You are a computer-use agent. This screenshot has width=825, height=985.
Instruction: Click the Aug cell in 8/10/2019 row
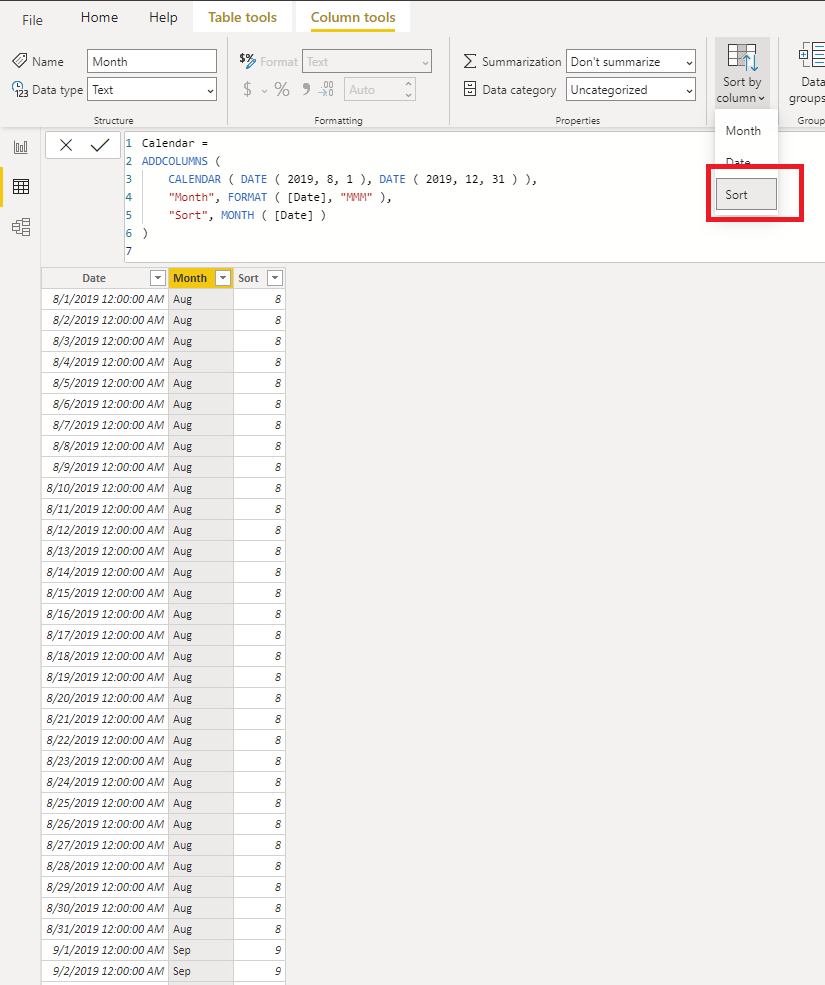point(200,488)
